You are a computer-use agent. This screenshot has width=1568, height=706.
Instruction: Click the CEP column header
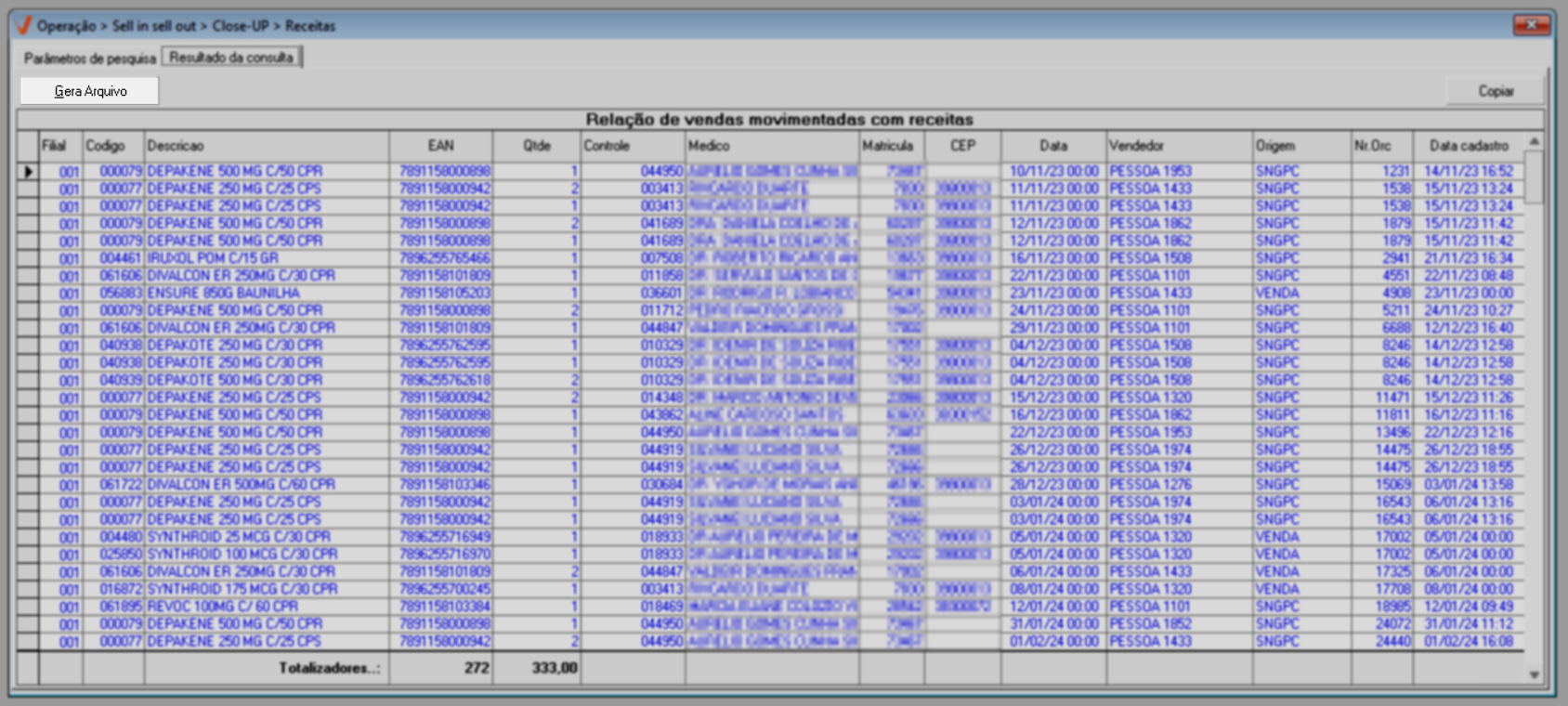(x=963, y=145)
